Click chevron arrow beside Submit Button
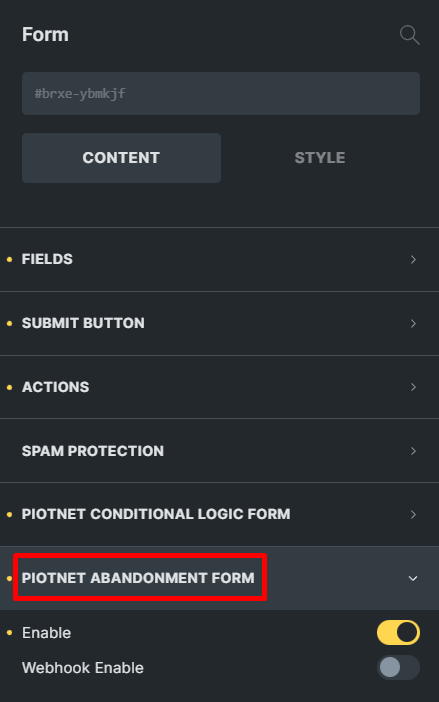This screenshot has height=702, width=439. click(x=413, y=323)
